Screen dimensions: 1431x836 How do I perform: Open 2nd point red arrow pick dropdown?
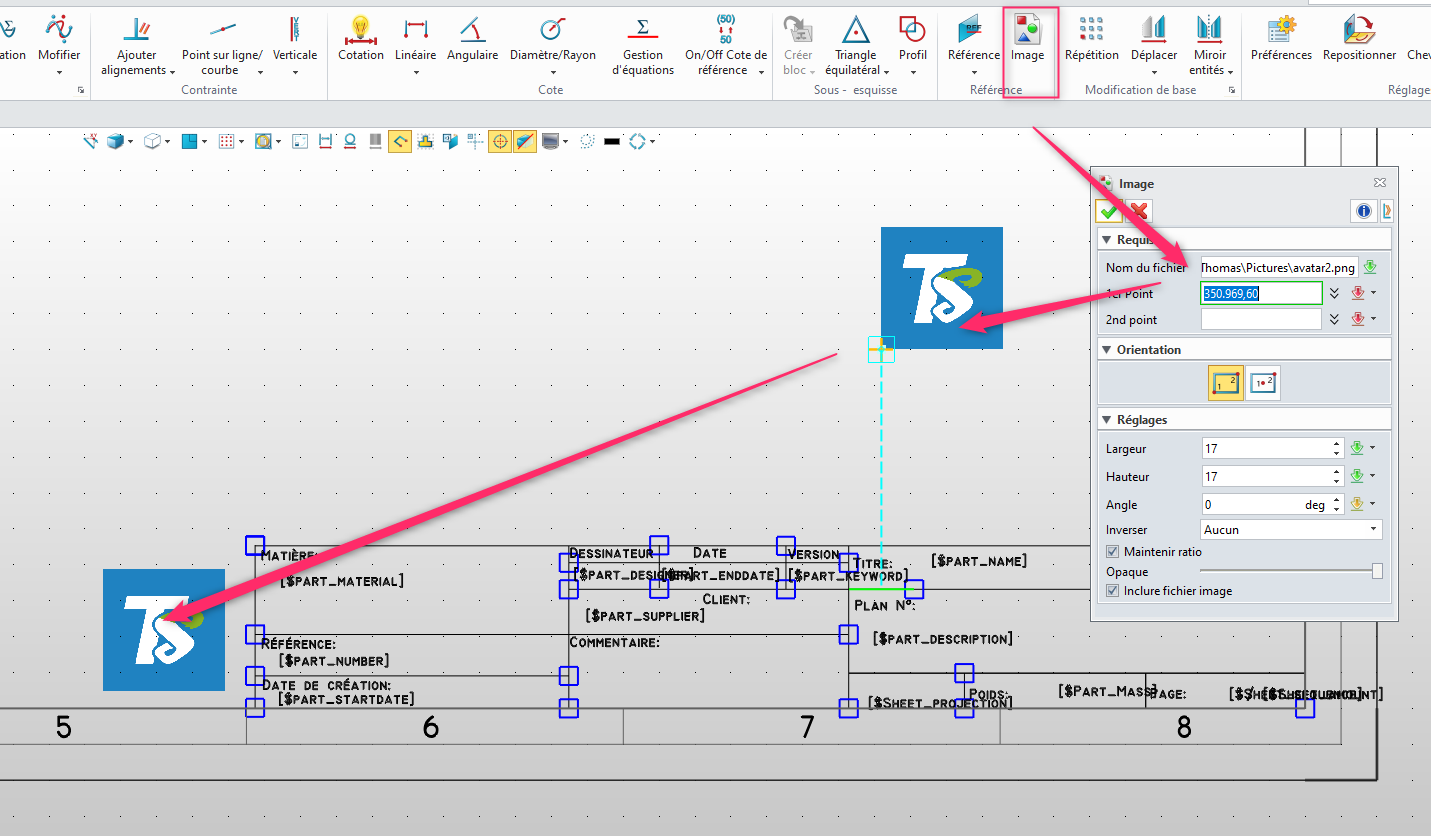1374,319
